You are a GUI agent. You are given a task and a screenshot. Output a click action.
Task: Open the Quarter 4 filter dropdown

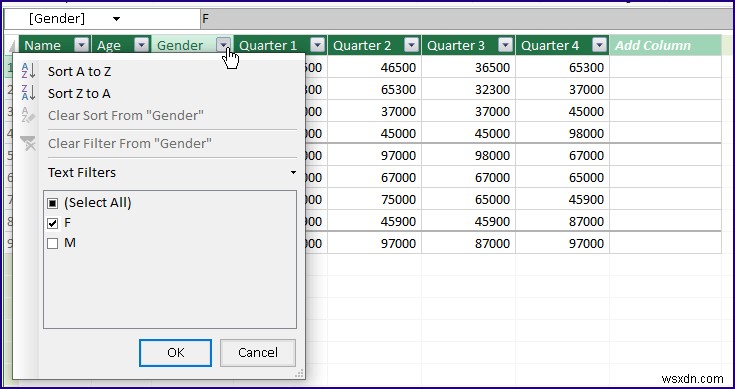[x=600, y=45]
